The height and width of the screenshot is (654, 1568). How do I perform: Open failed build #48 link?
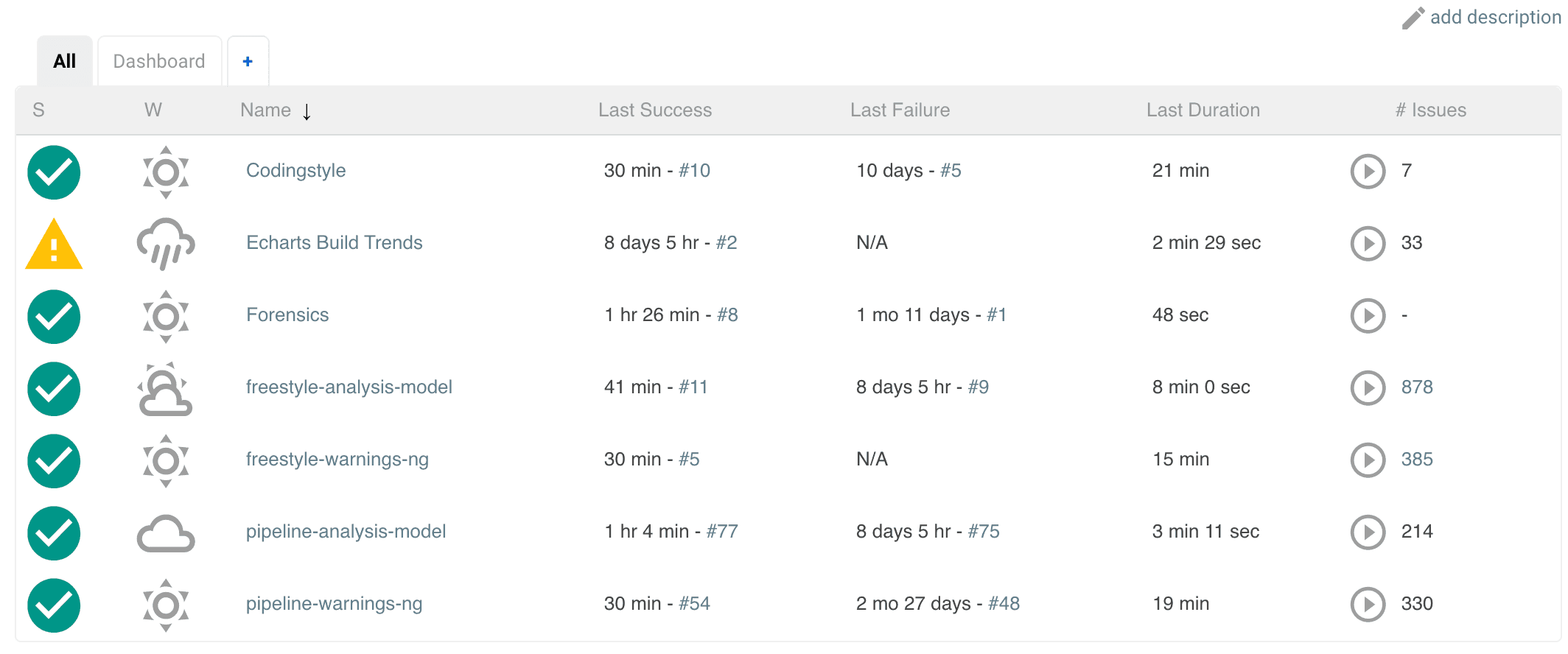1004,604
